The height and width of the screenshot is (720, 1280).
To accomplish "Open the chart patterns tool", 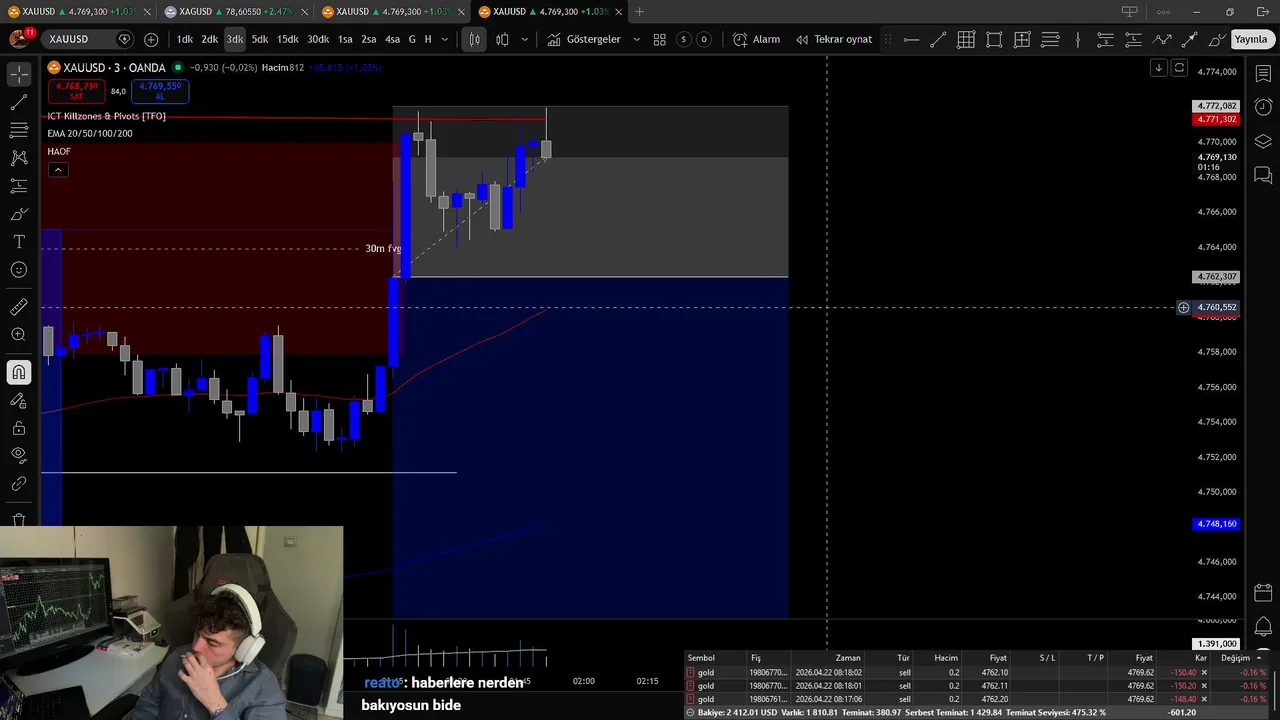I will pyautogui.click(x=19, y=158).
